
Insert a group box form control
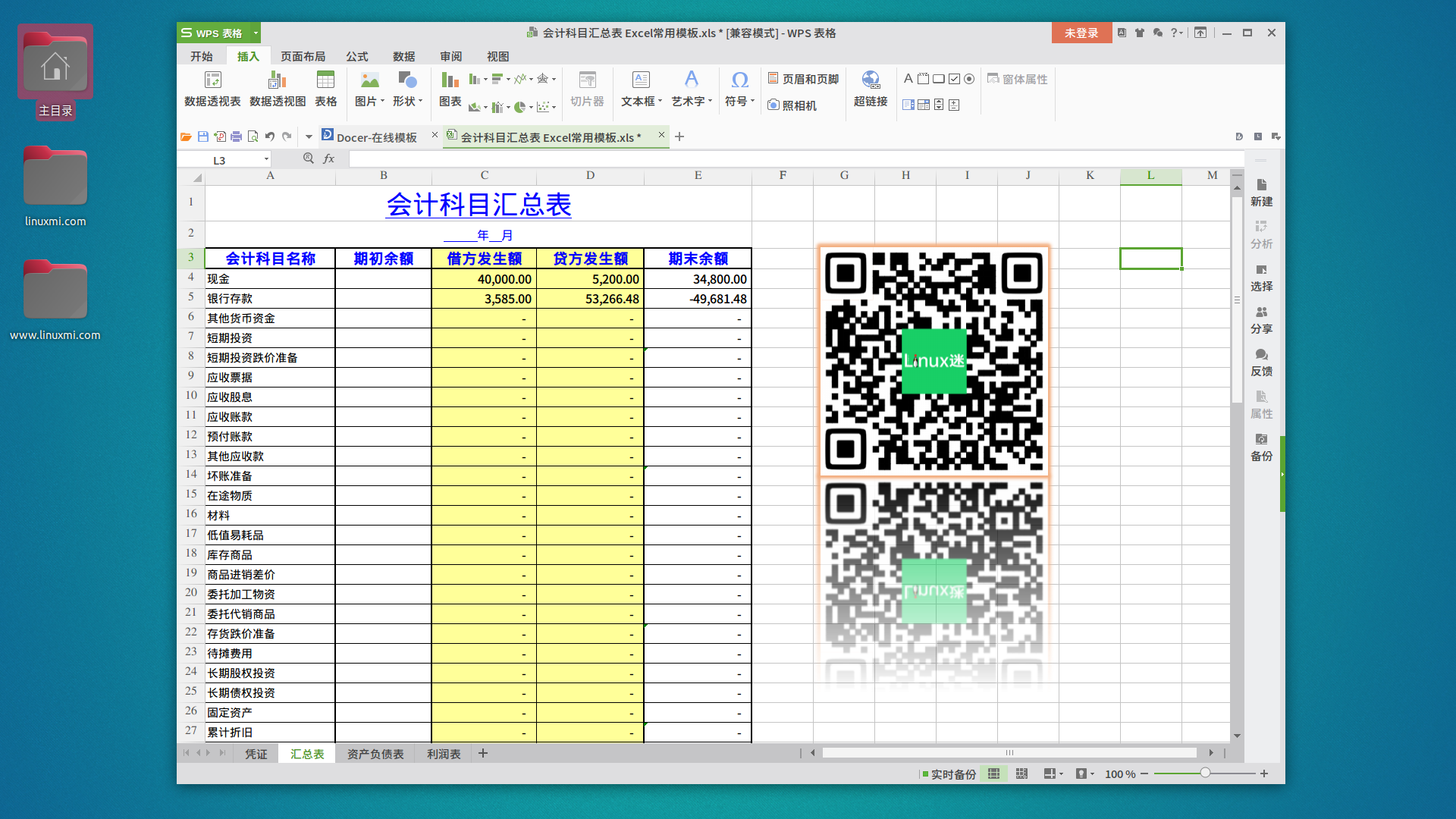pos(923,79)
